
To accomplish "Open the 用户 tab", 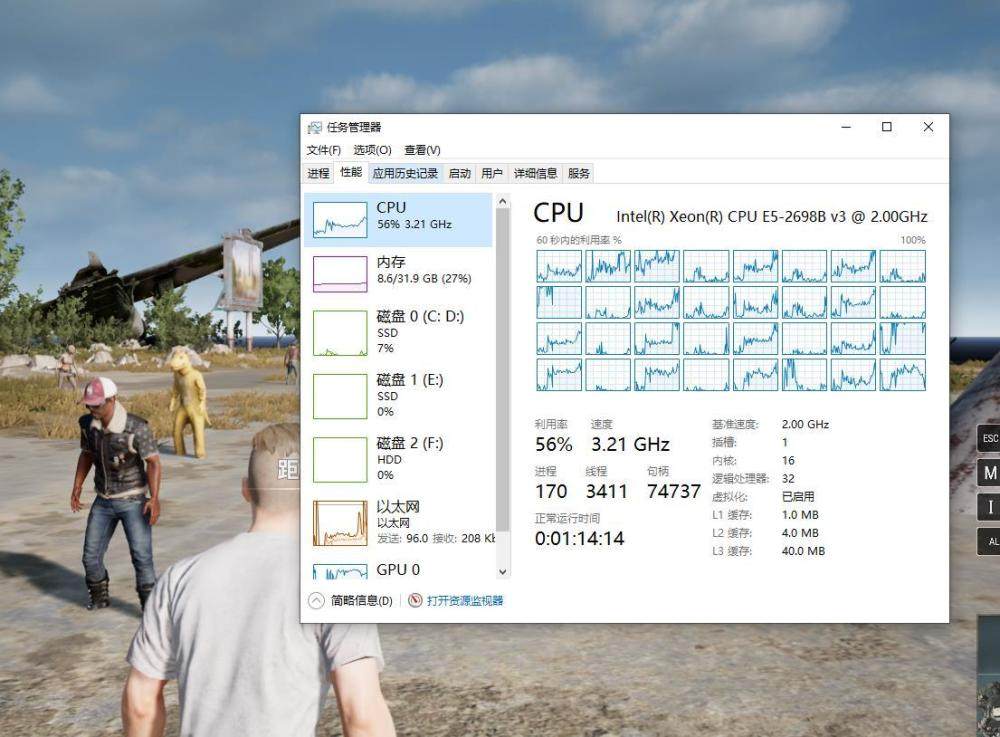I will click(x=492, y=173).
